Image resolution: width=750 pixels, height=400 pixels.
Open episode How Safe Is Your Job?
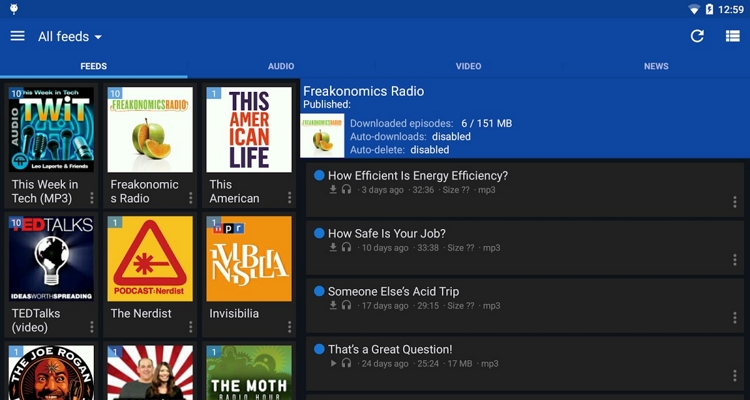[525, 247]
